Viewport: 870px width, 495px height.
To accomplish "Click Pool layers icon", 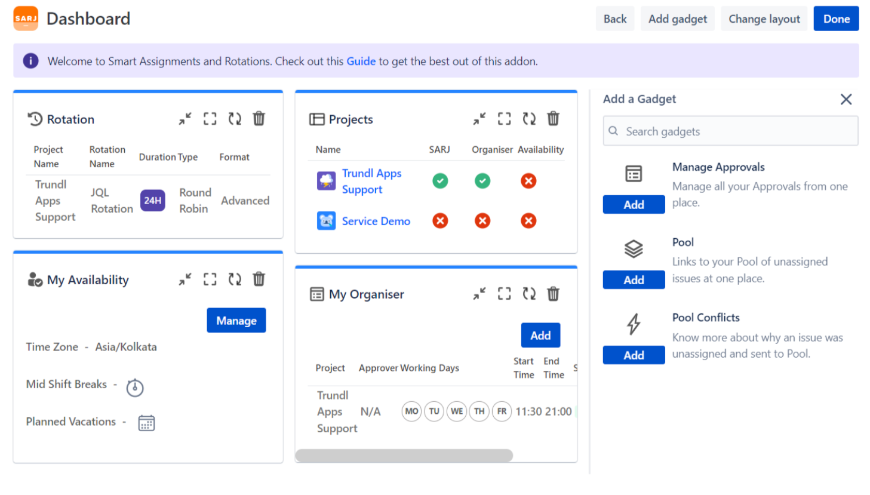I will (x=634, y=249).
